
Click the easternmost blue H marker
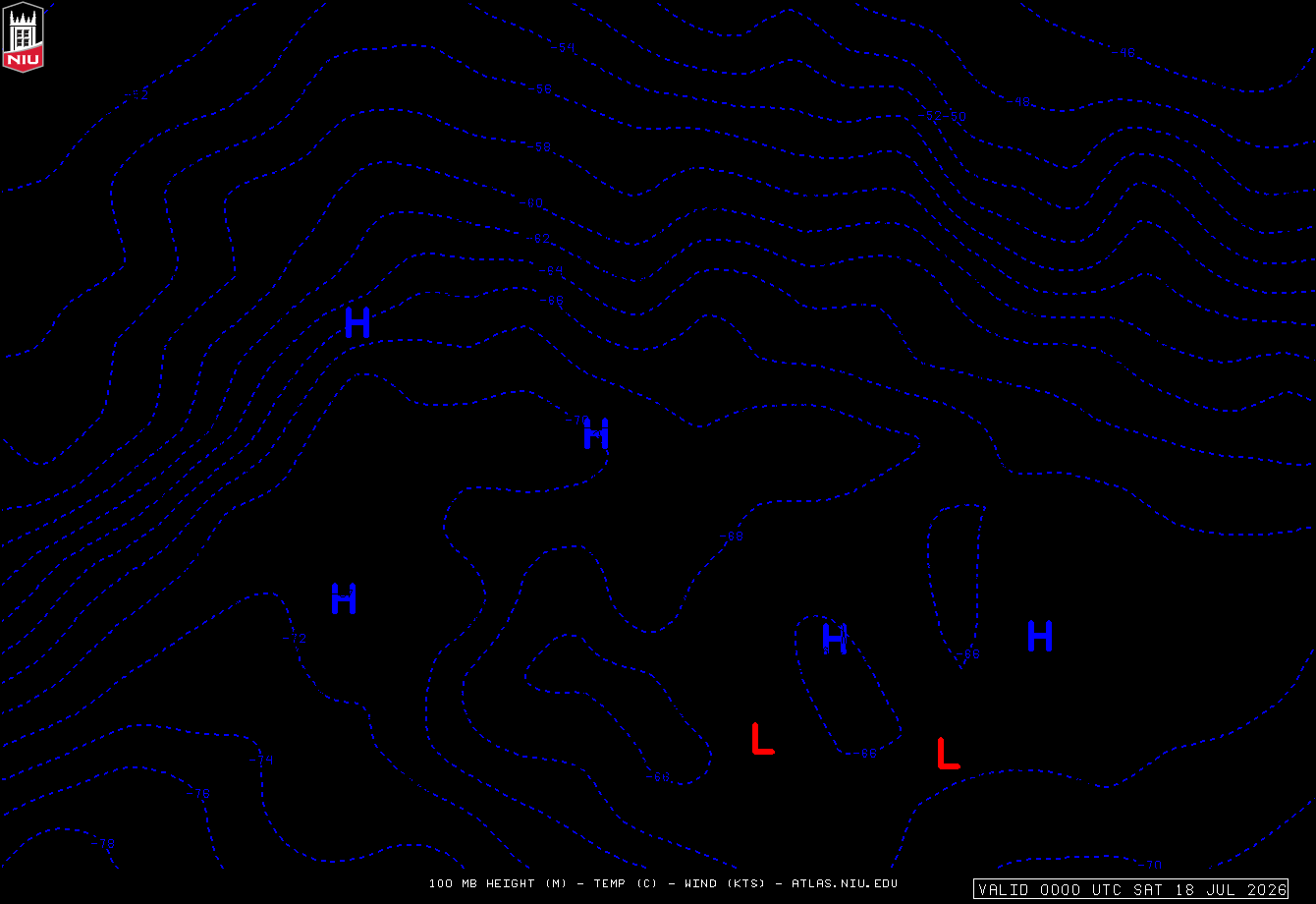[1040, 636]
